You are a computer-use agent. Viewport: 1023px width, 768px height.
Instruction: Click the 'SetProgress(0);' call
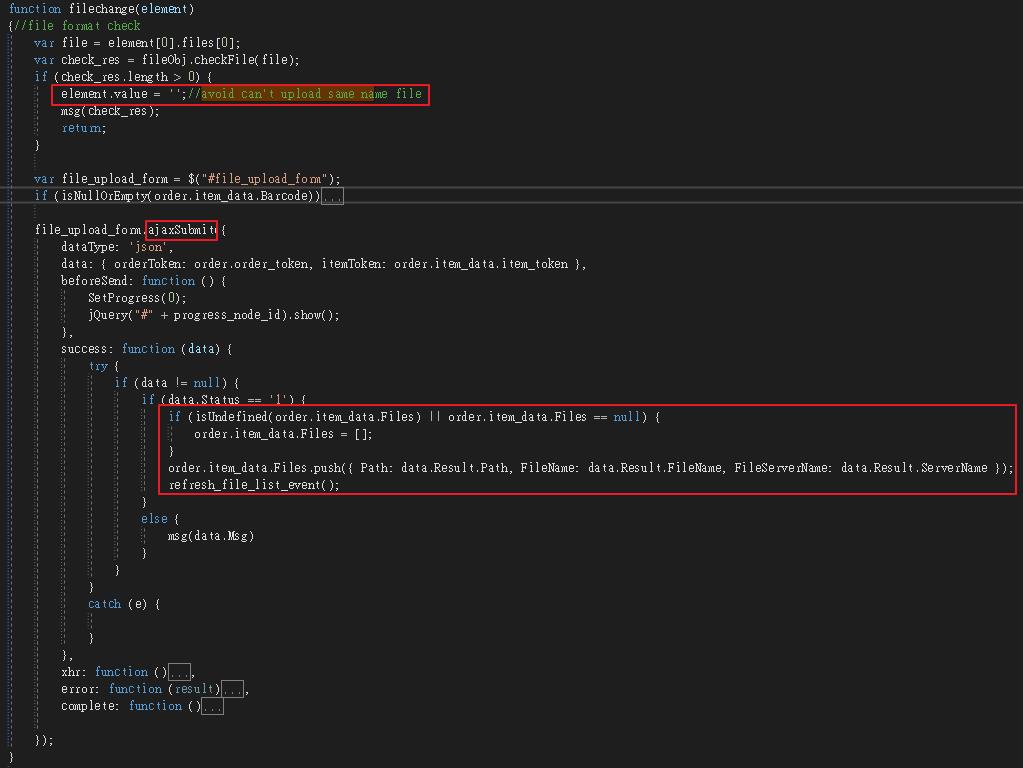[137, 298]
